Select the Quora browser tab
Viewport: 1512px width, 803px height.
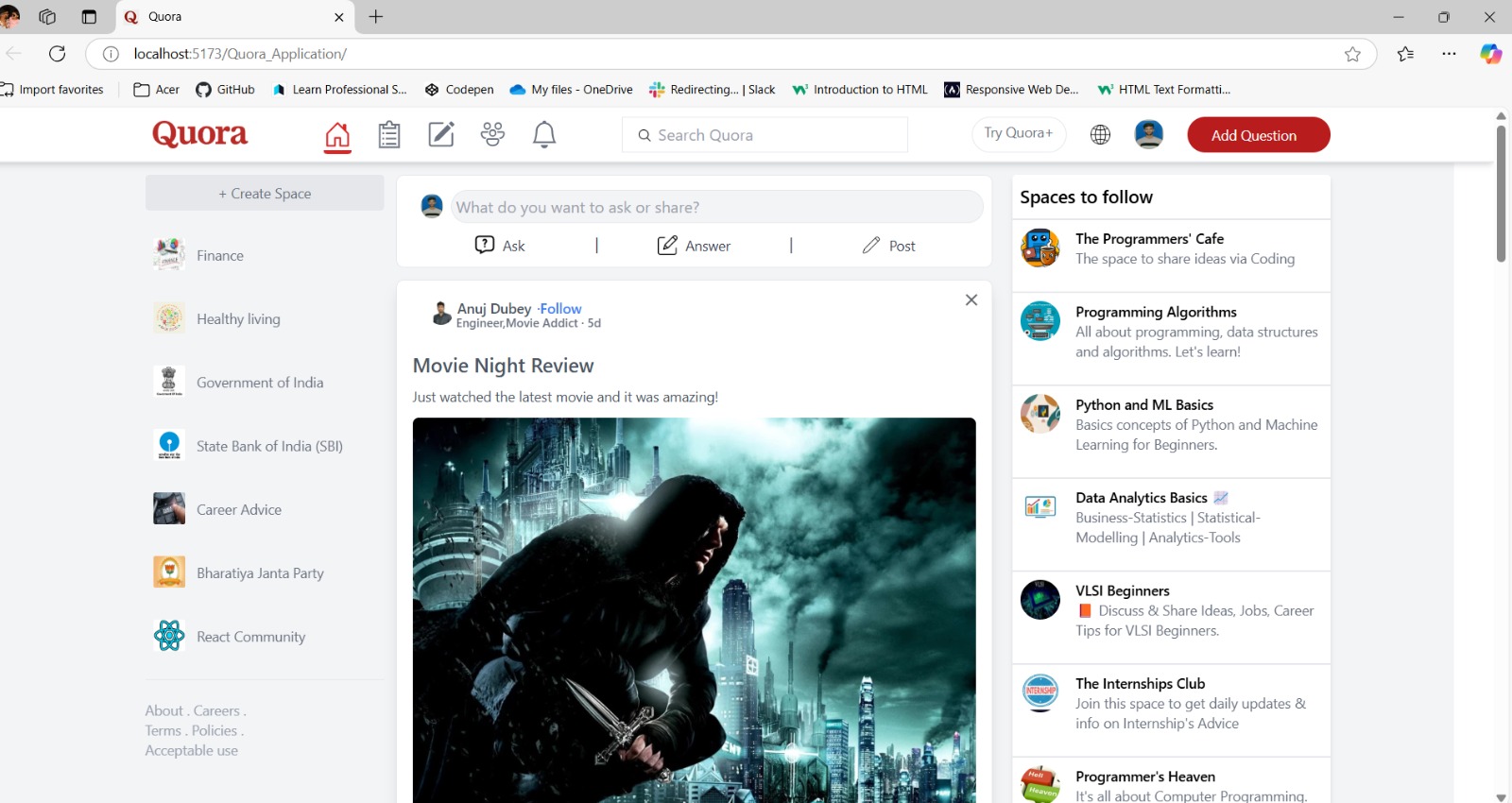[234, 17]
